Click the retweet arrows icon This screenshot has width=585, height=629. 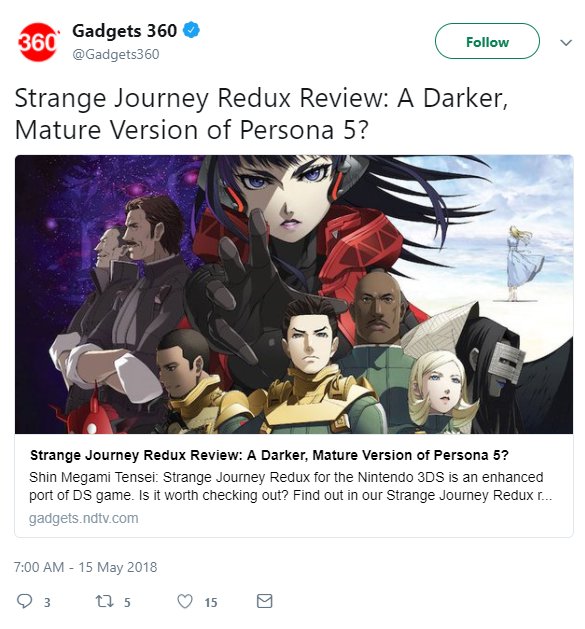pos(104,601)
